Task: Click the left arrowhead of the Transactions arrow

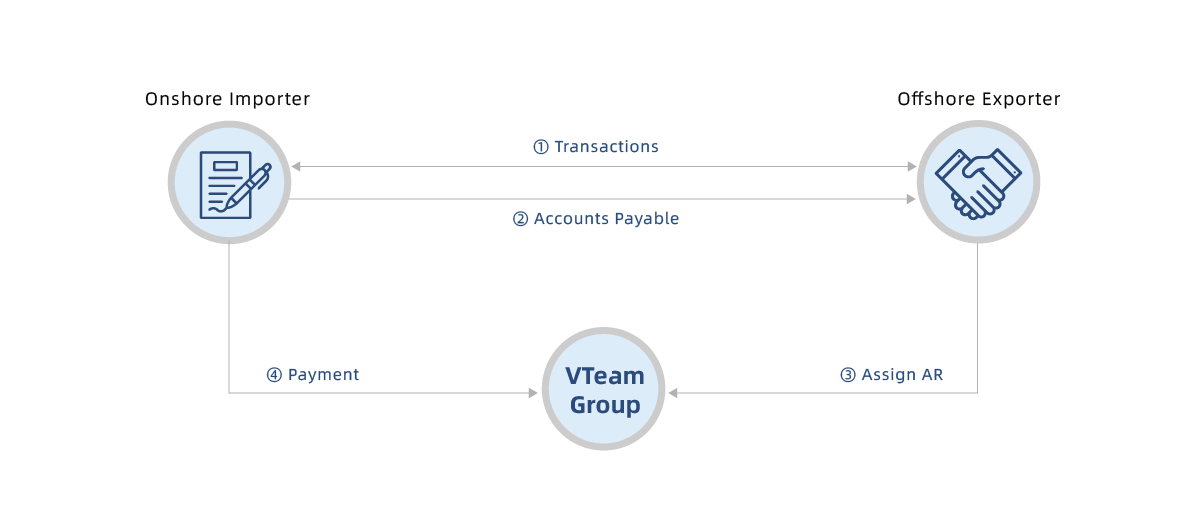Action: [x=295, y=166]
